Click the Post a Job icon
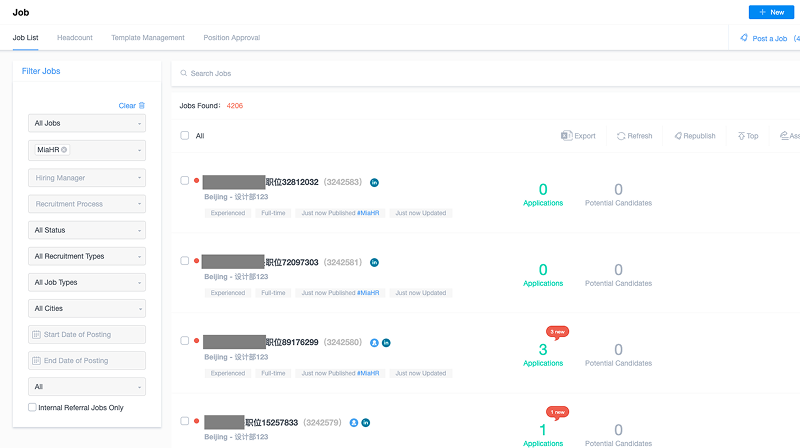800x448 pixels. pos(744,38)
